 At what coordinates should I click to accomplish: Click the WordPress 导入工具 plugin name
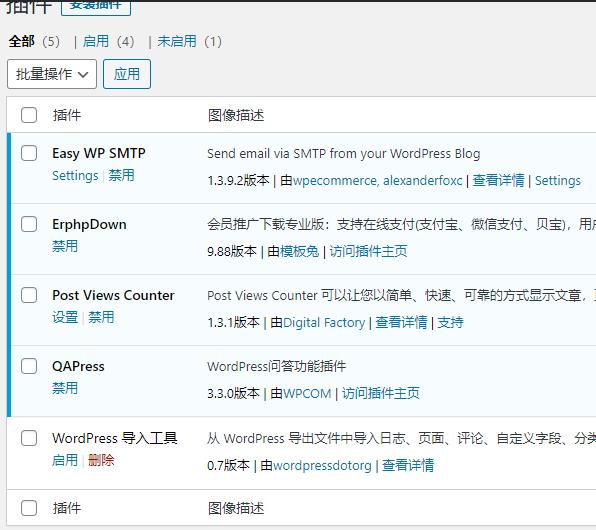point(115,438)
